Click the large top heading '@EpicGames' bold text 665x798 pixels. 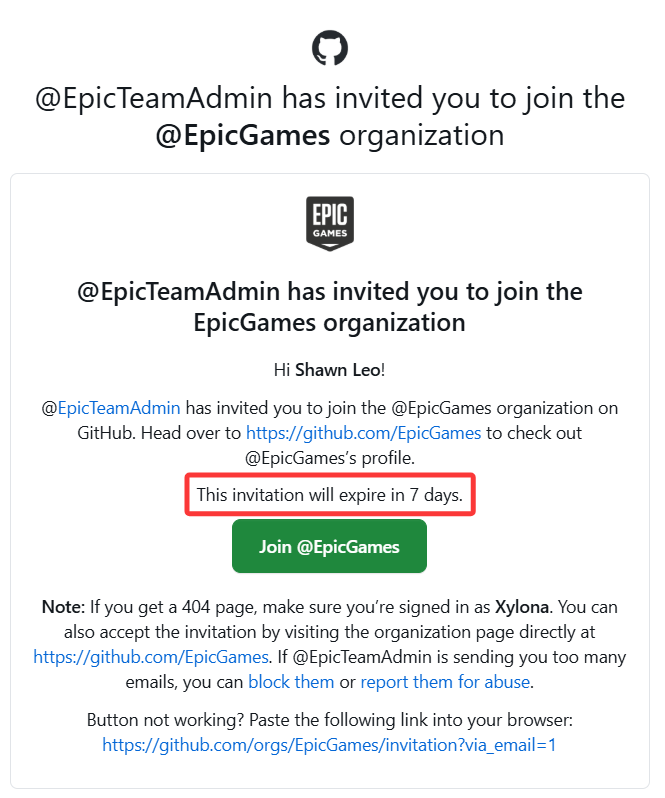[x=243, y=135]
